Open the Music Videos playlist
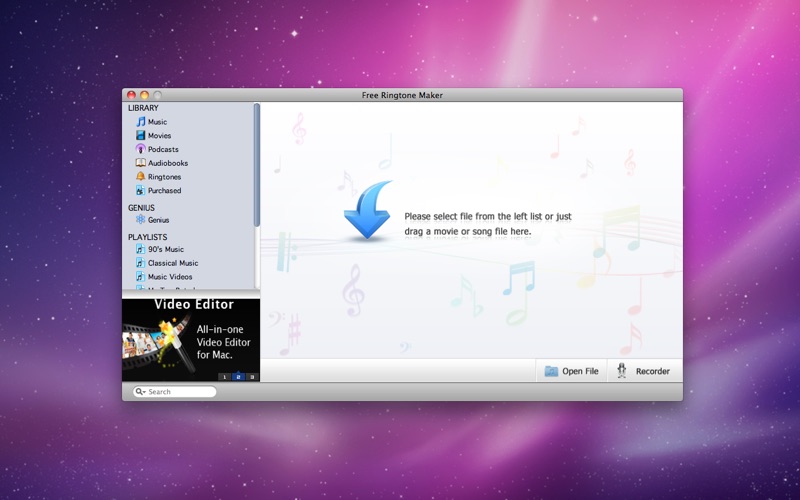The width and height of the screenshot is (800, 500). point(169,277)
